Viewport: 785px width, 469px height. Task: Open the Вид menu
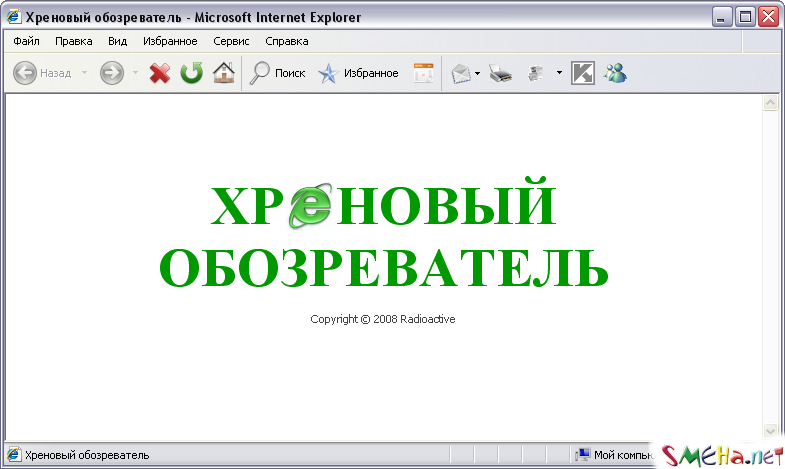click(118, 41)
